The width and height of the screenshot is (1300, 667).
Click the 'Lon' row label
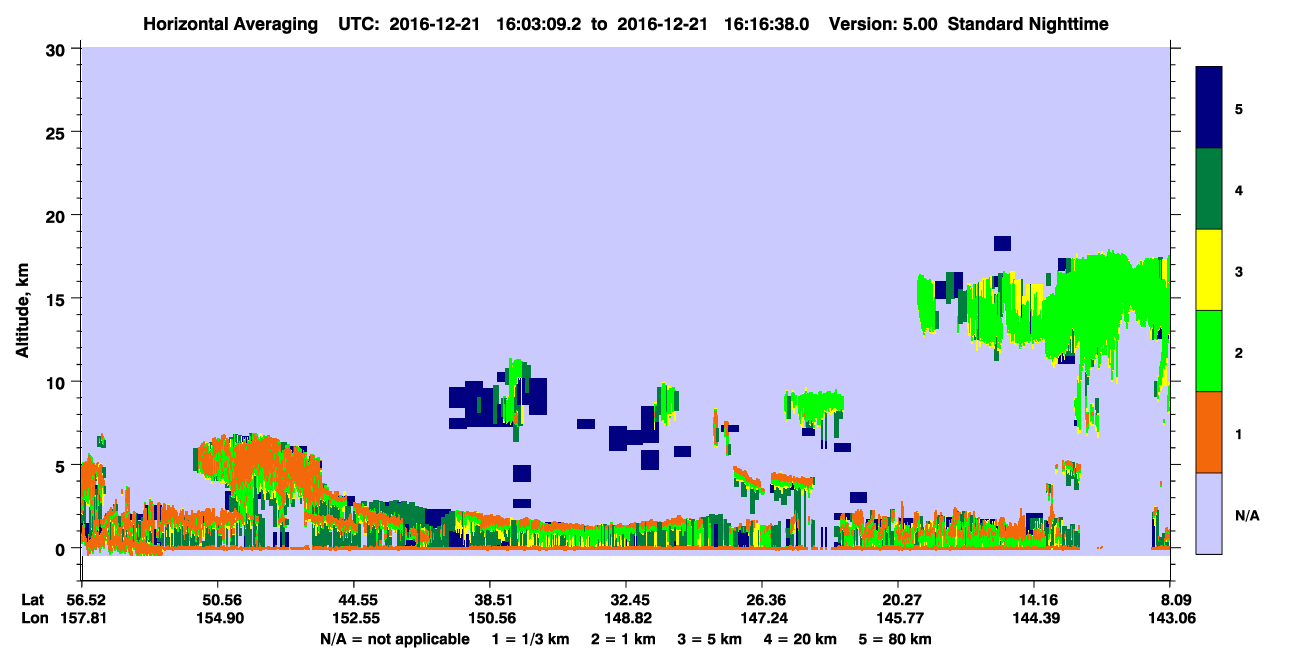click(x=33, y=619)
